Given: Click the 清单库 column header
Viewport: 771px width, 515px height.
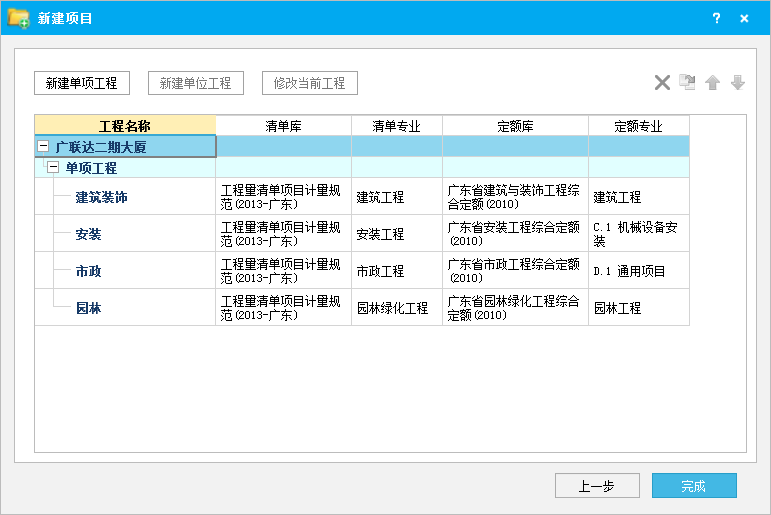Looking at the screenshot, I should 283,126.
